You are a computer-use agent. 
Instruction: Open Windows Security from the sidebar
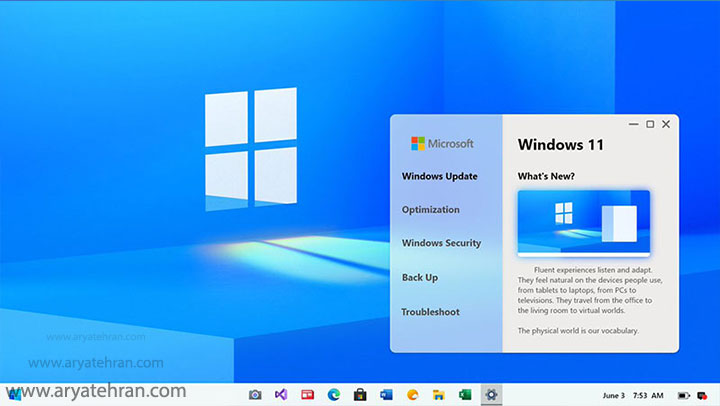coord(441,243)
